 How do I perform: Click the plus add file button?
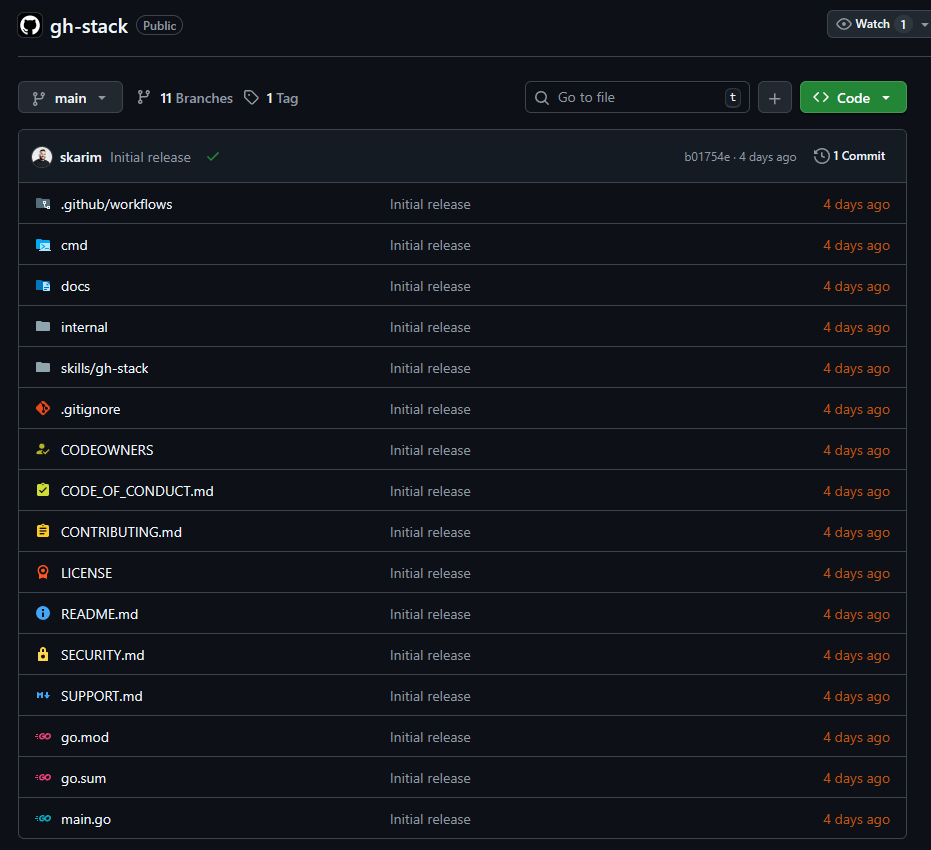tap(774, 97)
